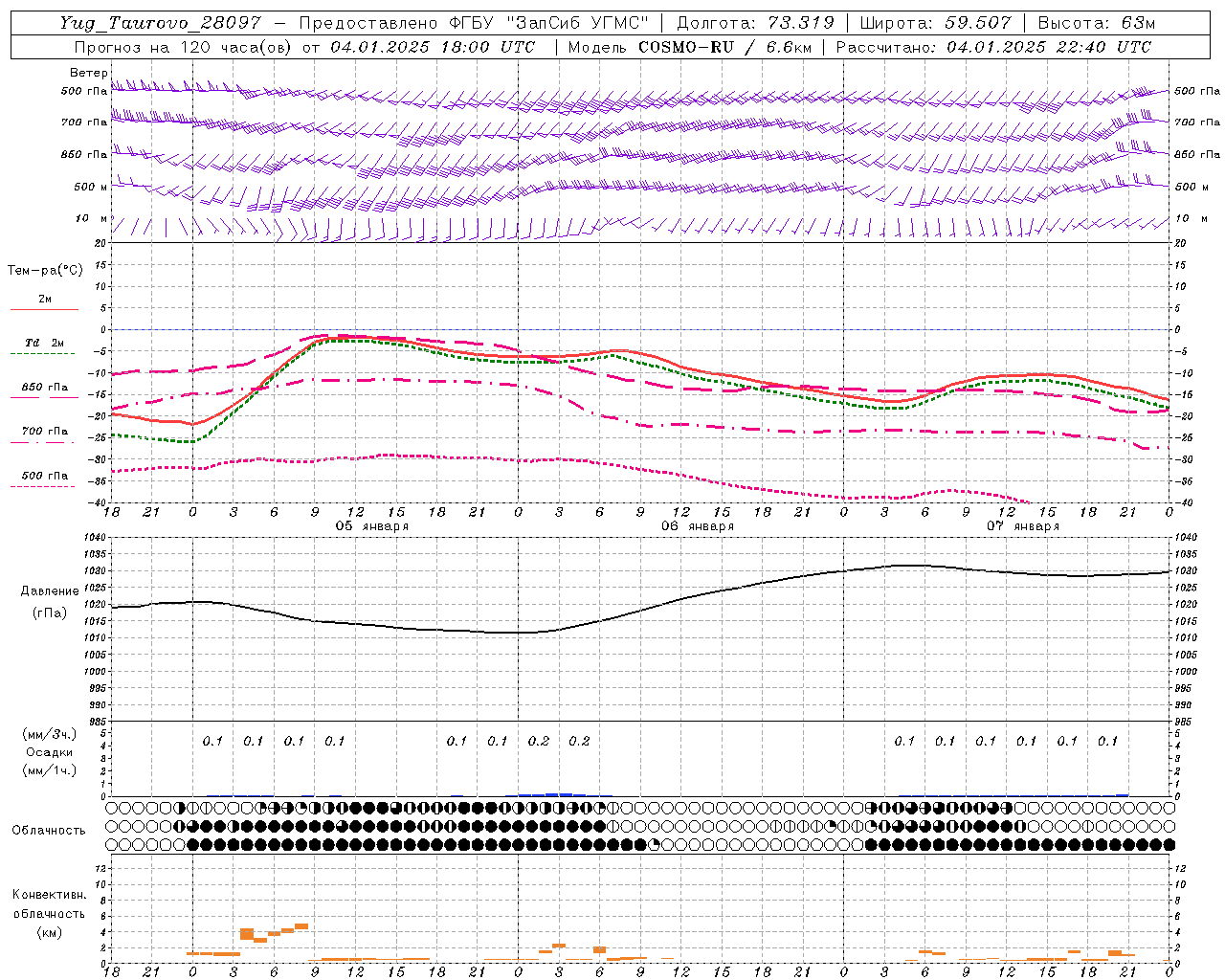Click the '2м' temperature legend entry
This screenshot has height=980, width=1225.
[x=45, y=299]
